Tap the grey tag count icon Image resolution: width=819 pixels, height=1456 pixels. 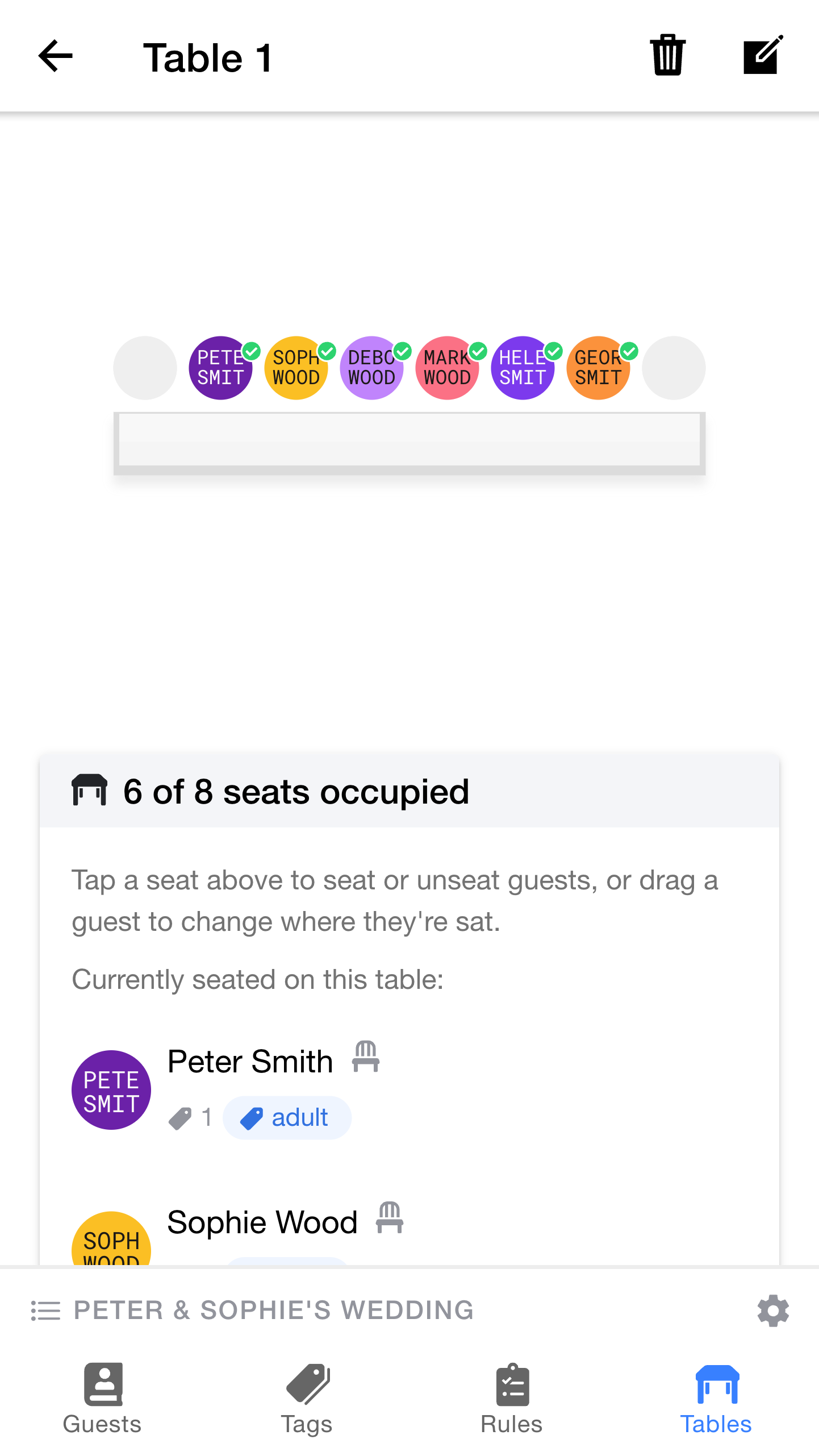[x=181, y=1118]
